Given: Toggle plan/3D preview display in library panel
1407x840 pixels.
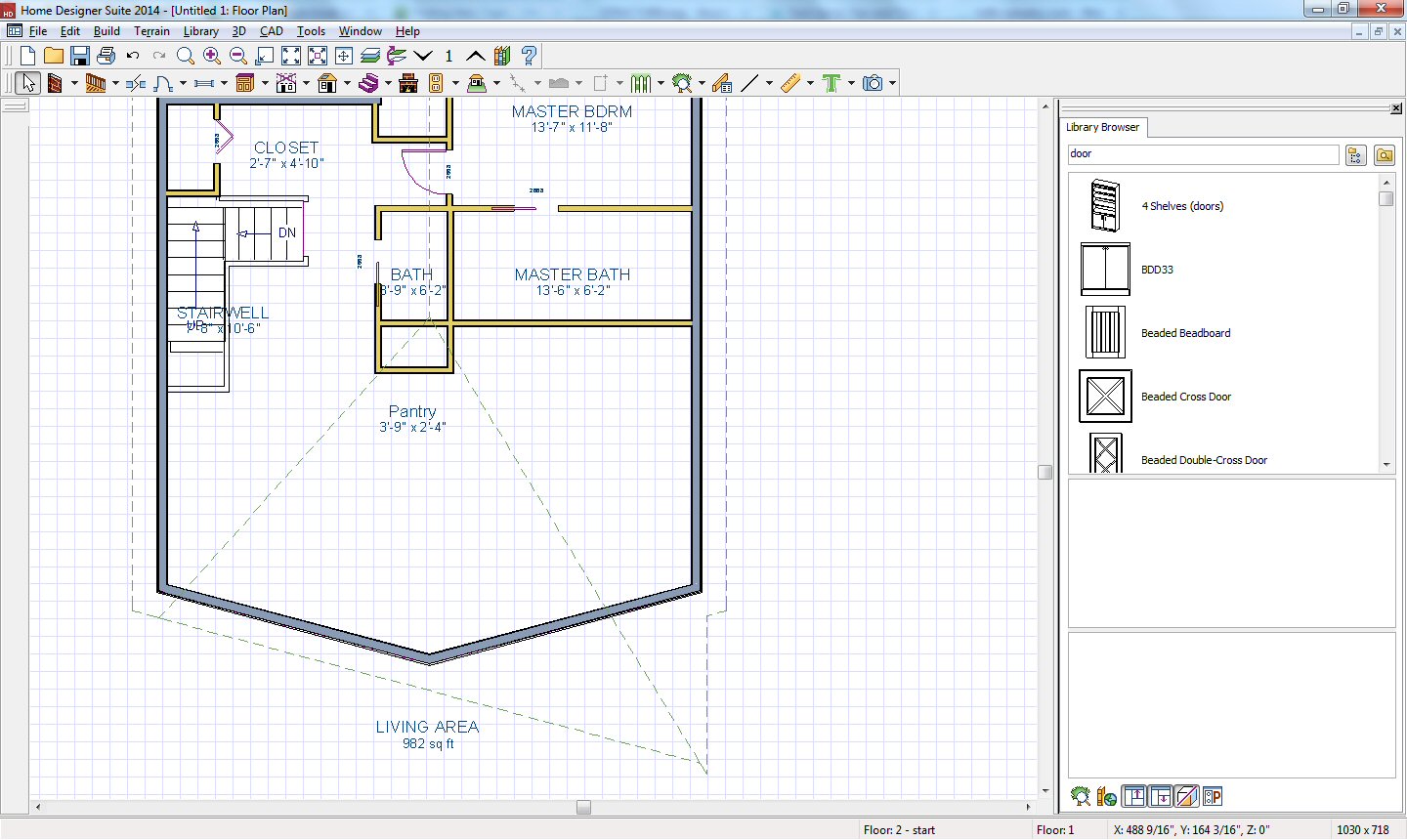Looking at the screenshot, I should 1186,797.
